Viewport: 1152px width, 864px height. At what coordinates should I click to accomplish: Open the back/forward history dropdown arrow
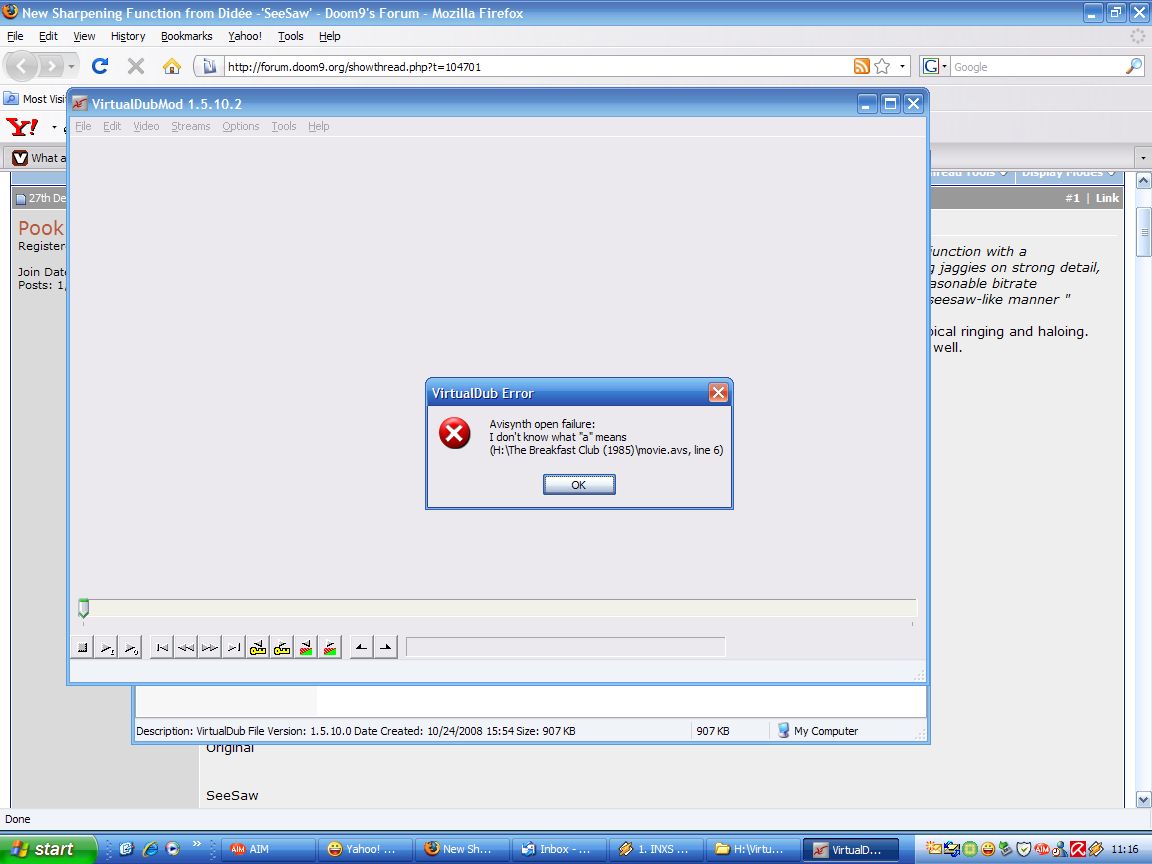click(71, 67)
